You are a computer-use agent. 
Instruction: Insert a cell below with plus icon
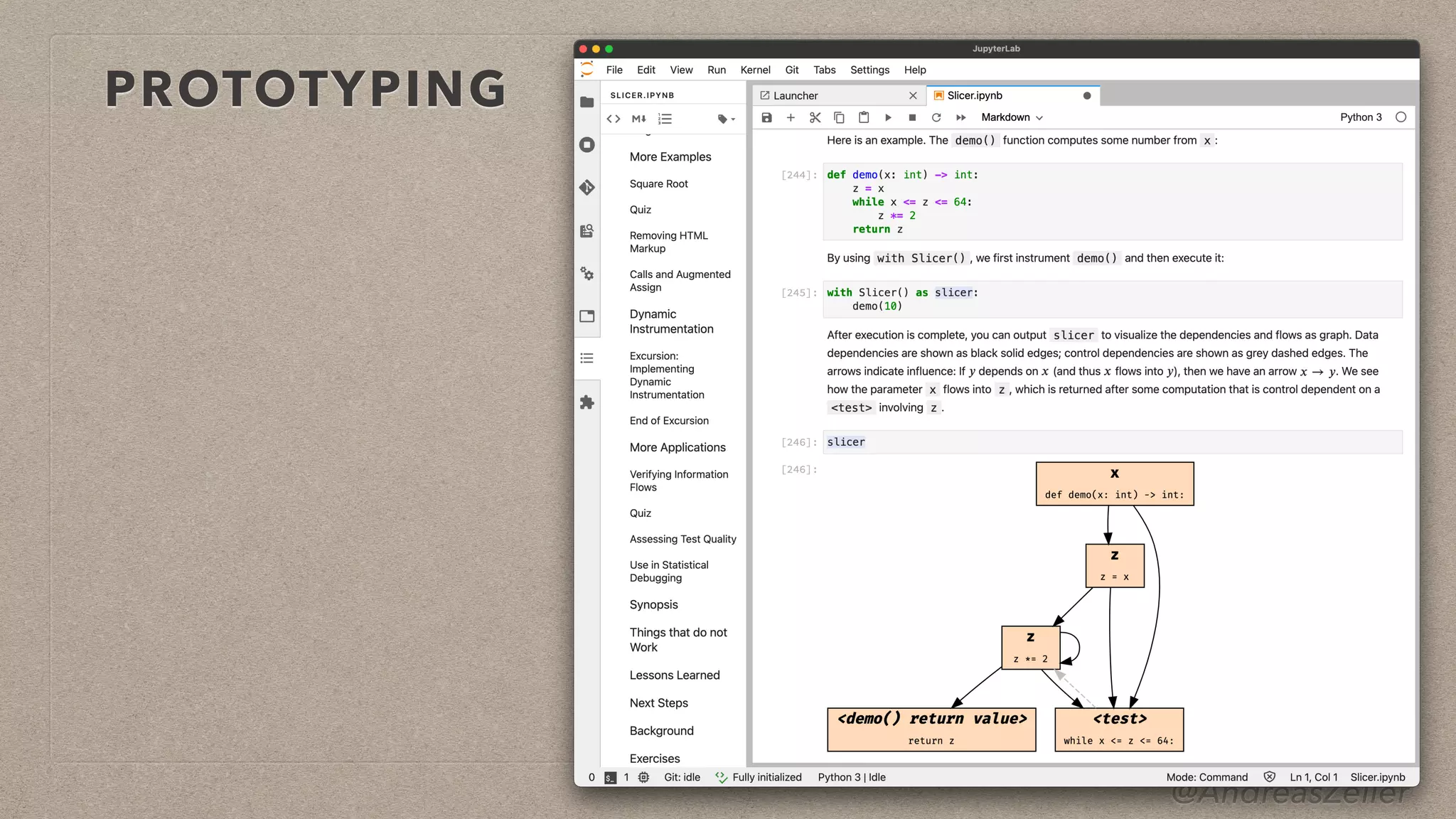pyautogui.click(x=791, y=117)
